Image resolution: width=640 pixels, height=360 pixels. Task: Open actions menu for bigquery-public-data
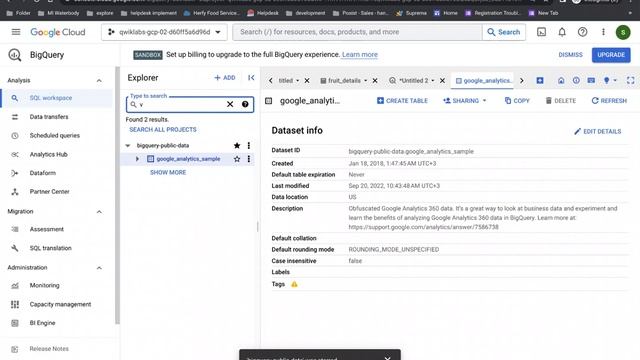249,145
